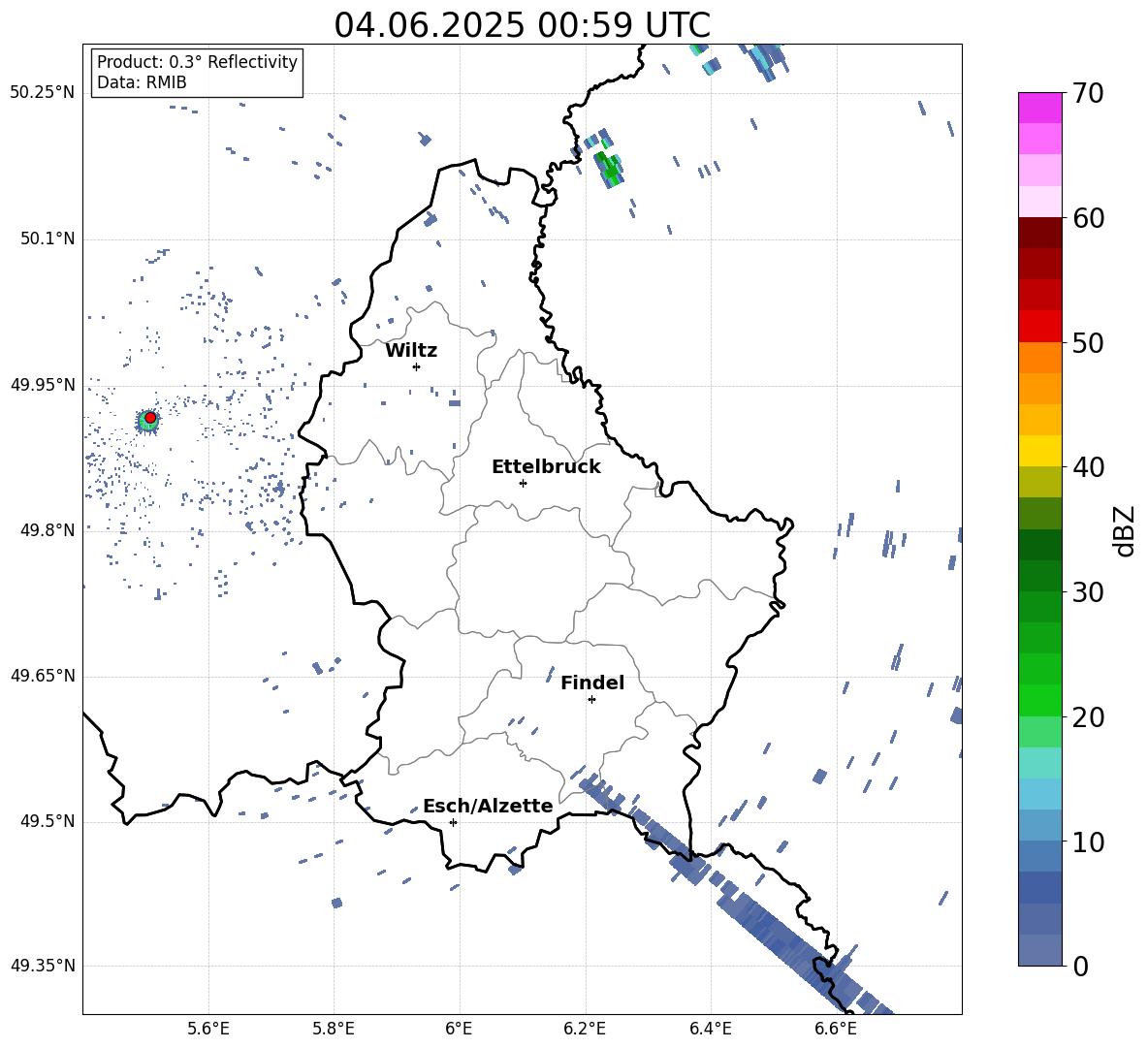1148x1048 pixels.
Task: Click the colorbar tick label 30
Action: point(1088,592)
